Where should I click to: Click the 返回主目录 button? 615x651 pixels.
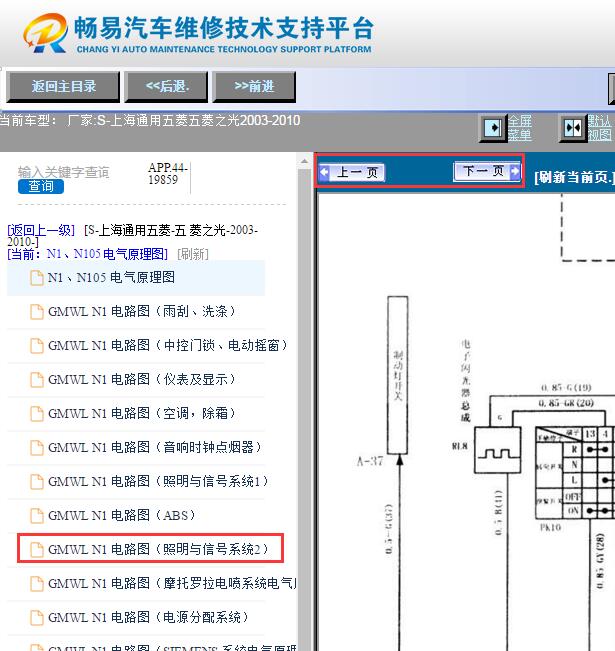tap(63, 87)
